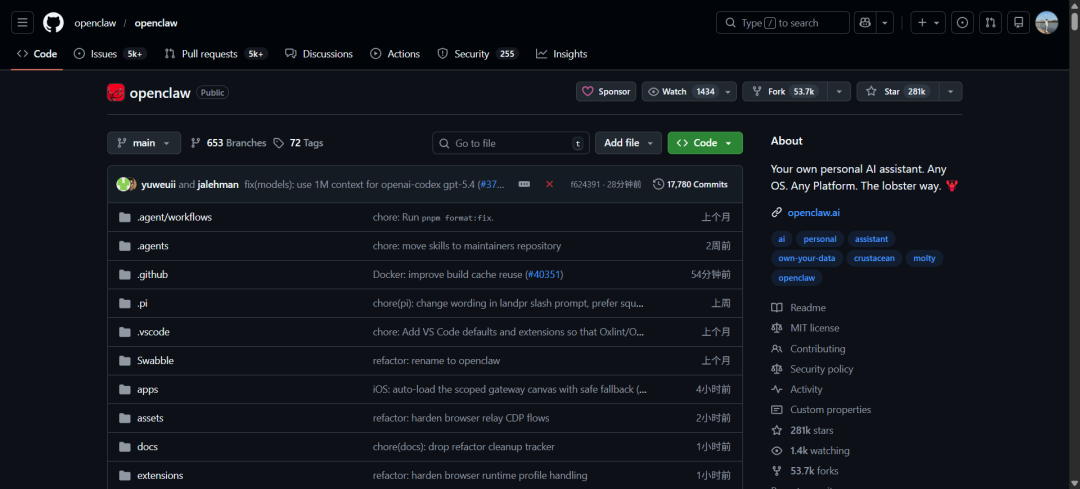This screenshot has height=489, width=1080.
Task: Open the 17,780 Commits history
Action: click(690, 184)
